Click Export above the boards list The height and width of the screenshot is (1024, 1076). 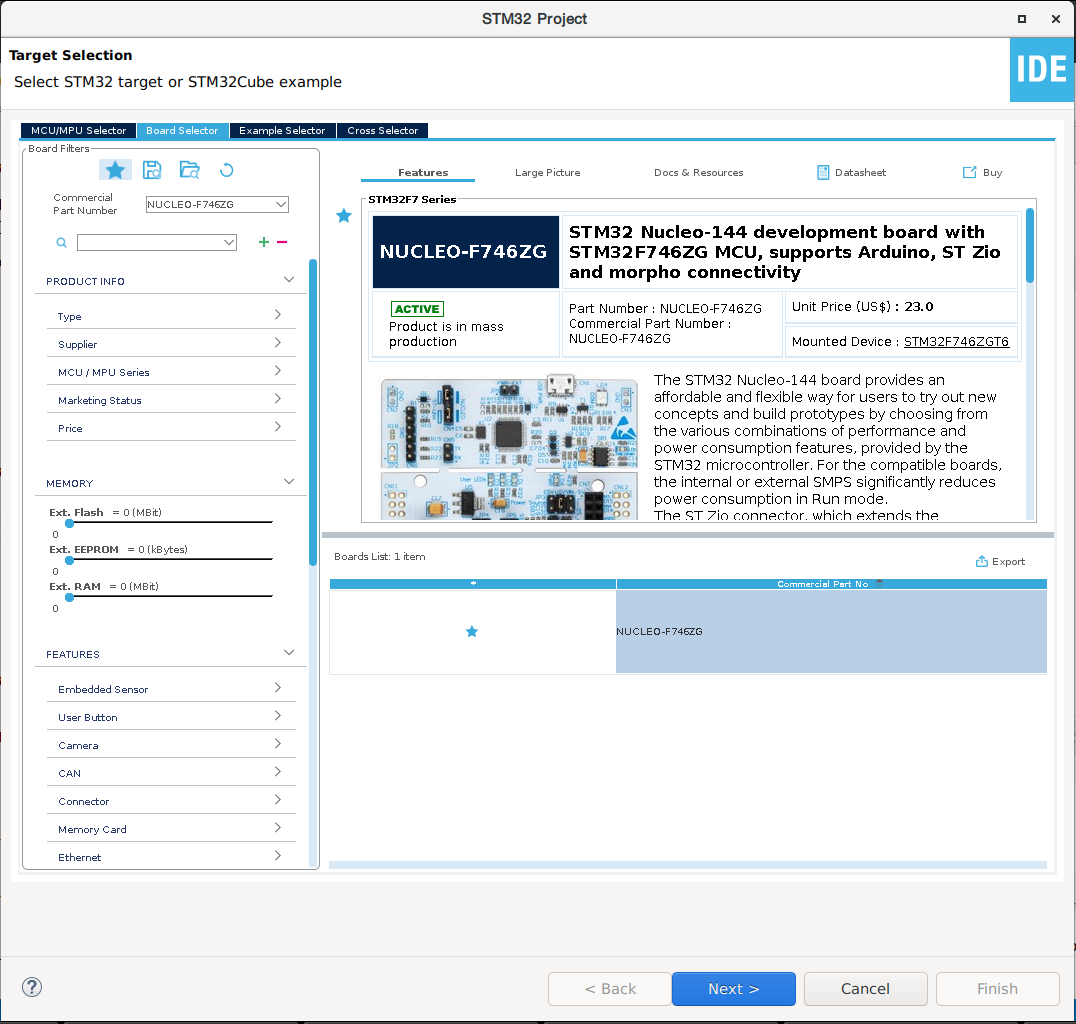(1000, 562)
